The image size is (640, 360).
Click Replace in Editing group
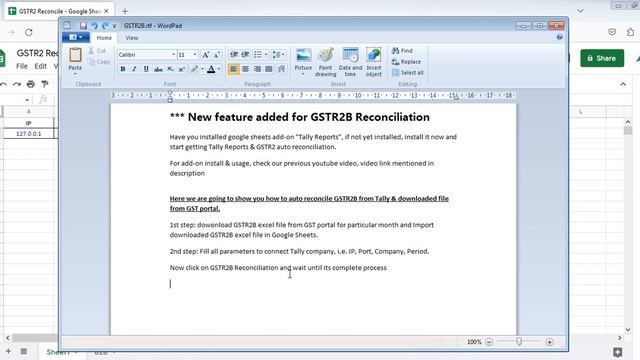[406, 62]
